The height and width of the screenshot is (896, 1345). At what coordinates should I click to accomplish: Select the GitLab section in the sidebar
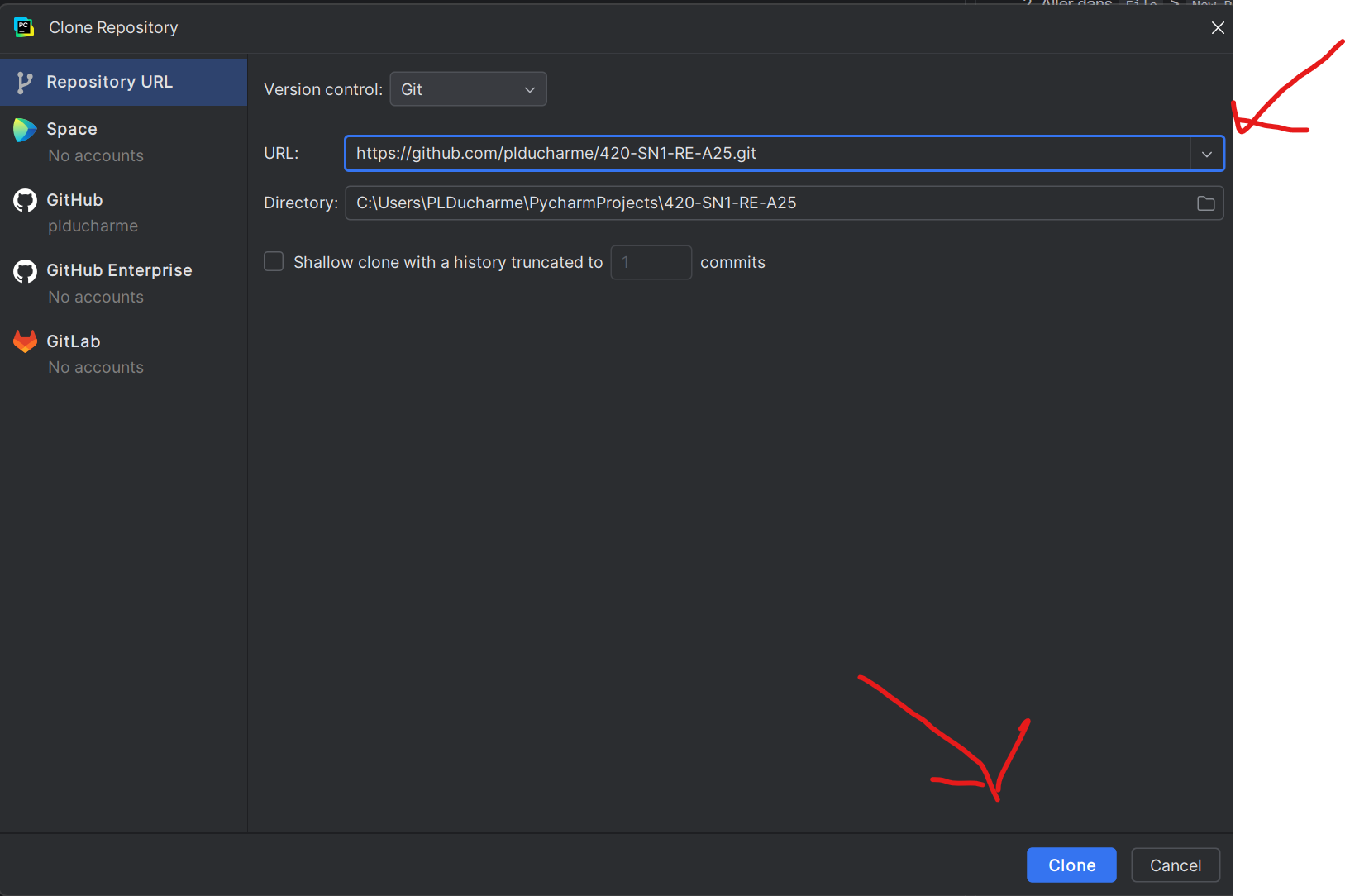(x=124, y=354)
